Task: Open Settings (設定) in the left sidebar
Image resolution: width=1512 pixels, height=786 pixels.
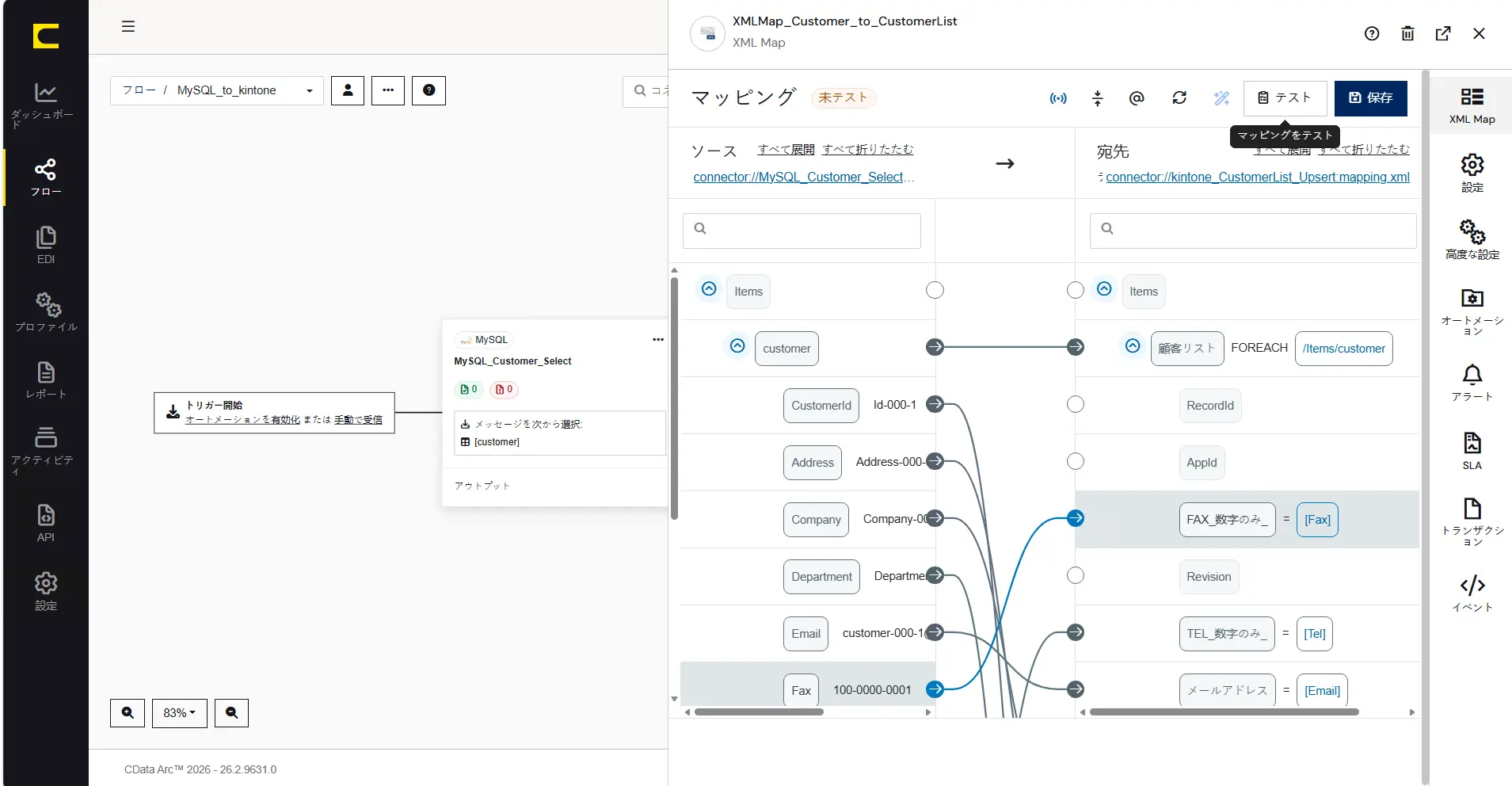Action: point(45,591)
